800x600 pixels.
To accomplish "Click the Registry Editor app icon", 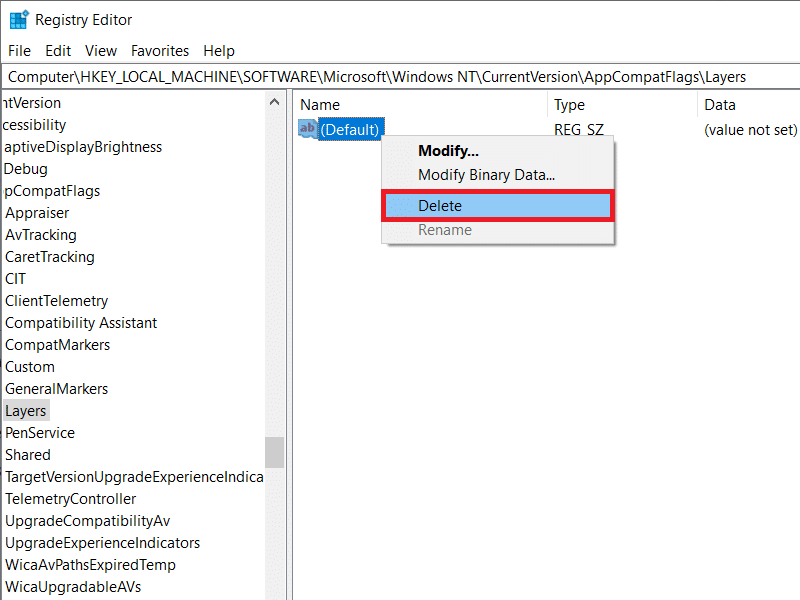I will click(18, 19).
